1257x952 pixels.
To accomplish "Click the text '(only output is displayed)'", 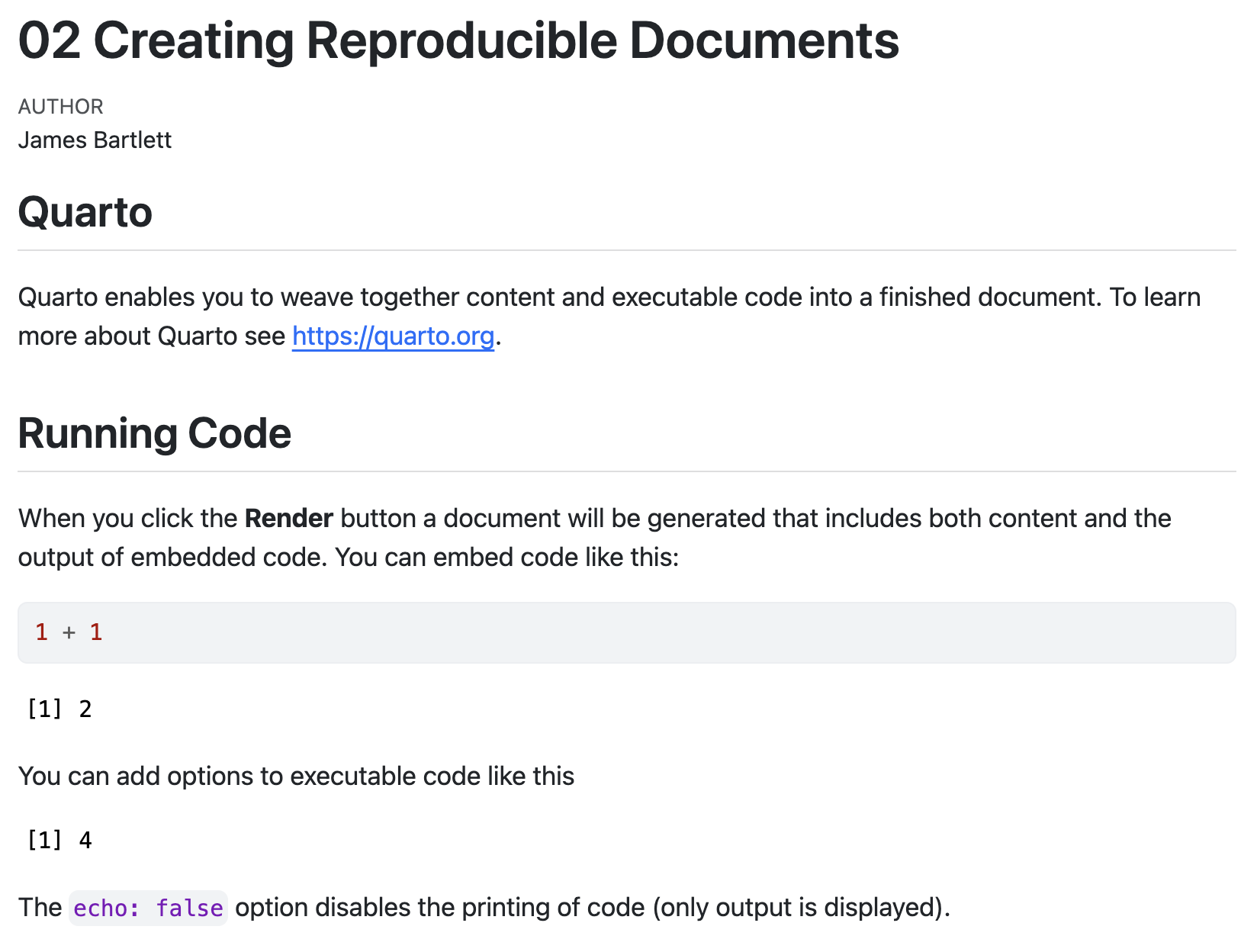I will [x=800, y=908].
